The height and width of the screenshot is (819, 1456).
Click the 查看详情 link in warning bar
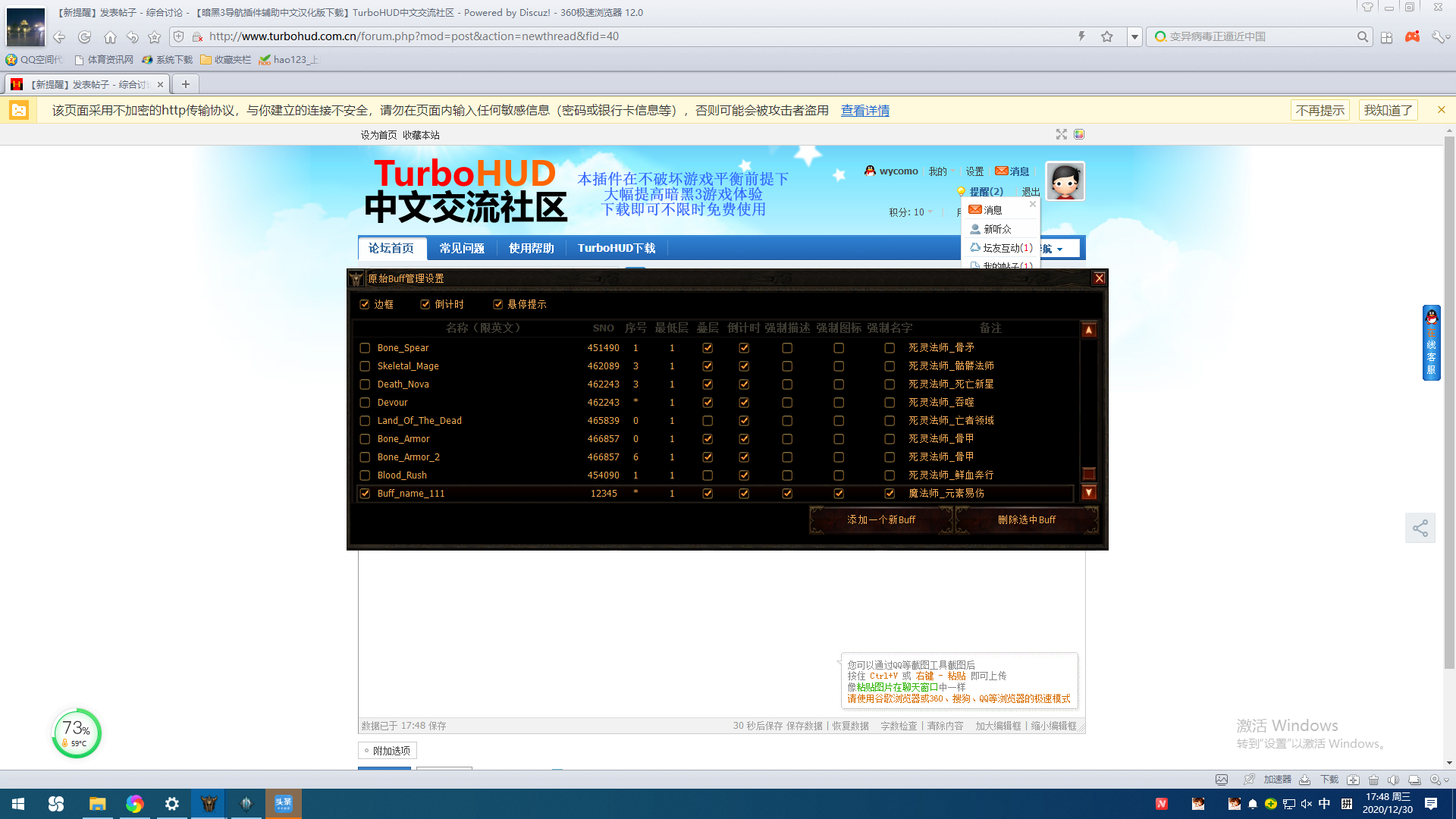(x=864, y=111)
